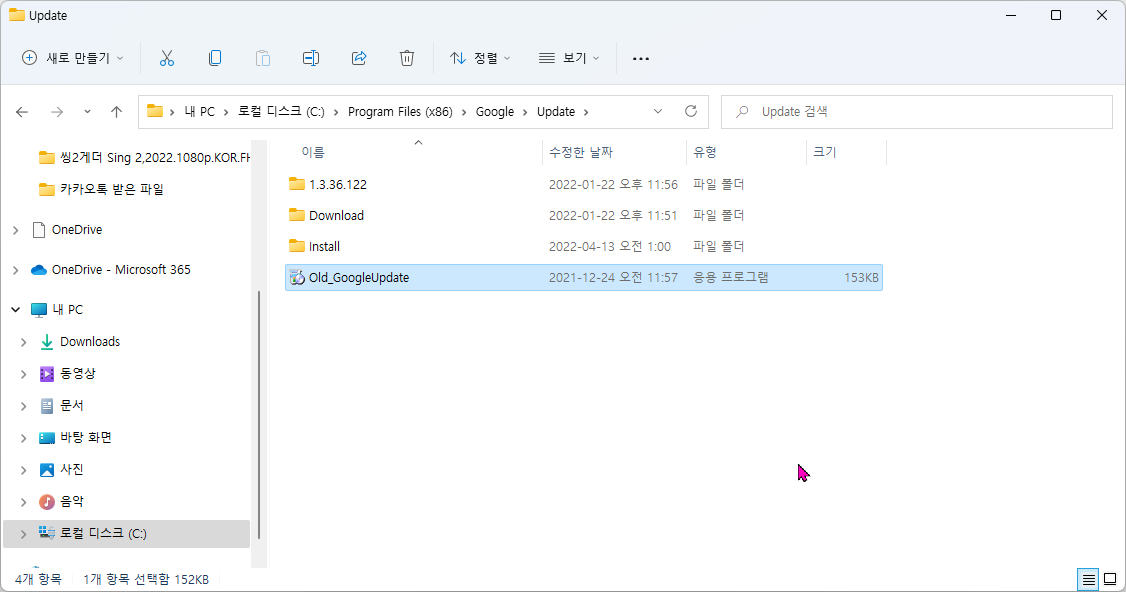Image resolution: width=1126 pixels, height=592 pixels.
Task: Expand the 로컬 디스크 (C:) tree node
Action: pyautogui.click(x=24, y=534)
